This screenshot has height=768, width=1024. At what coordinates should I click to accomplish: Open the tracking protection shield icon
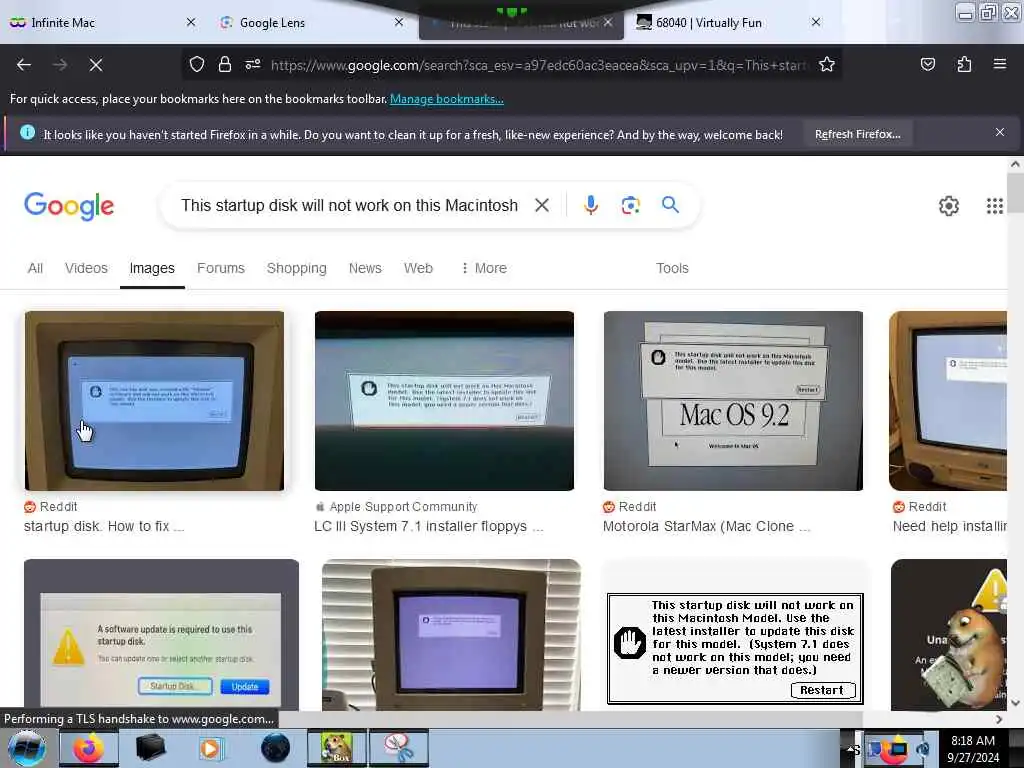pyautogui.click(x=197, y=65)
